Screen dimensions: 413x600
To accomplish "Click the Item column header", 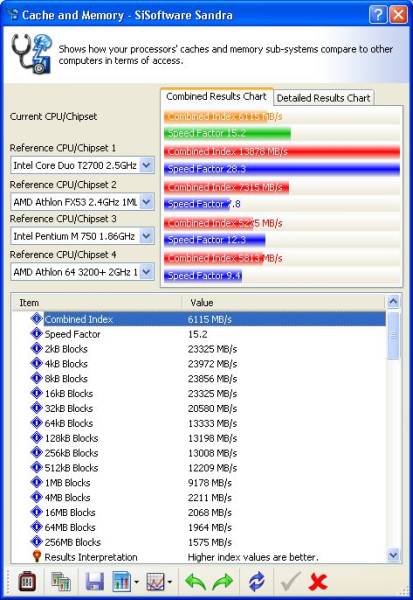I will [96, 303].
